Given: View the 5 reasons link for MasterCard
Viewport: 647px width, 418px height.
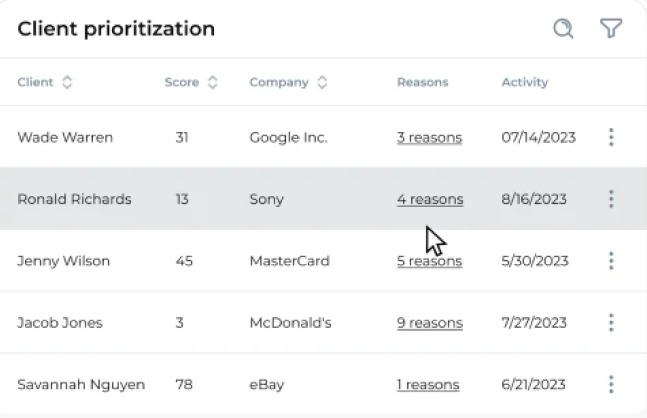Looking at the screenshot, I should [430, 261].
